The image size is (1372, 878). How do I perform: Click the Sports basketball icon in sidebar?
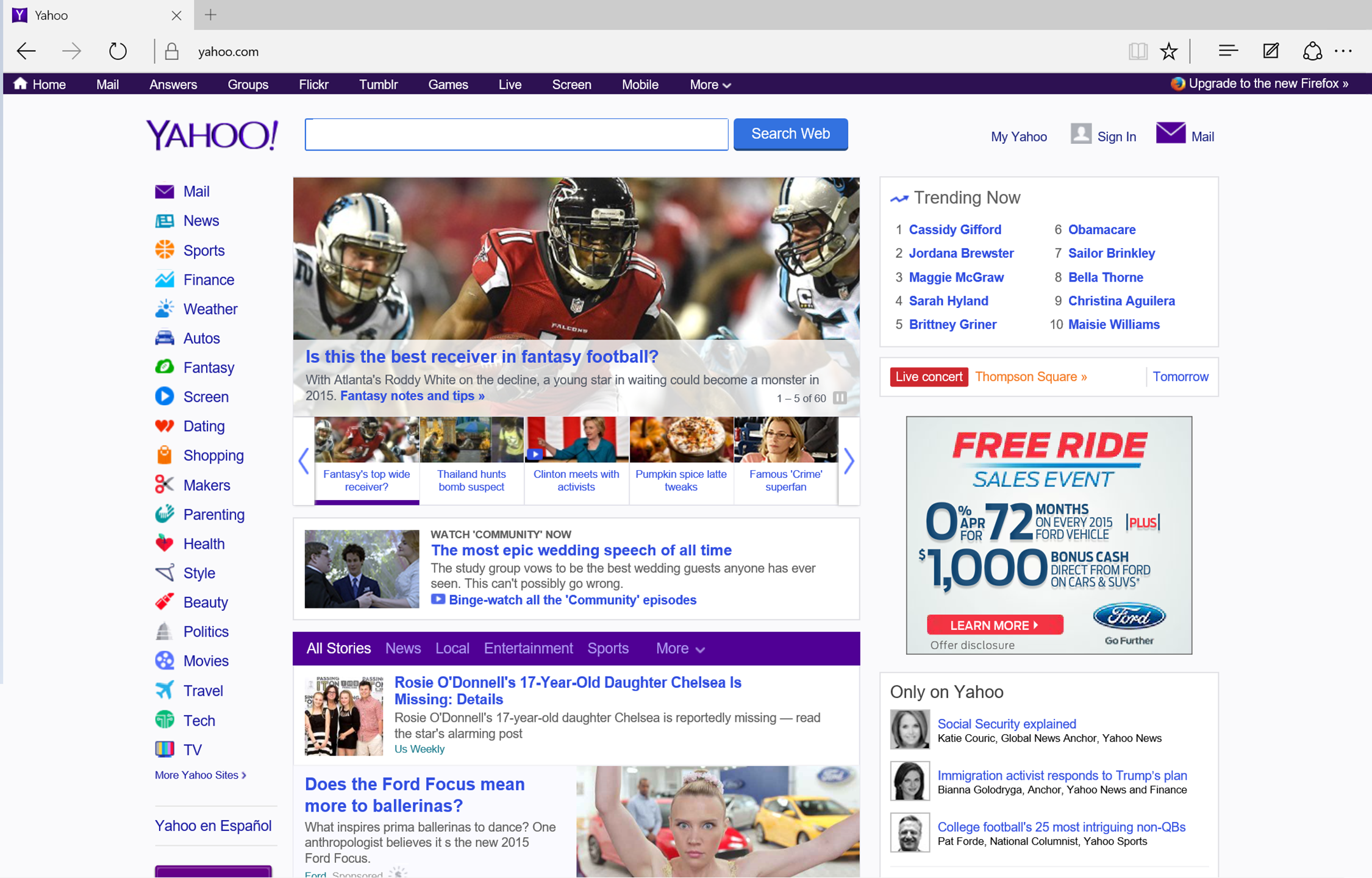164,250
